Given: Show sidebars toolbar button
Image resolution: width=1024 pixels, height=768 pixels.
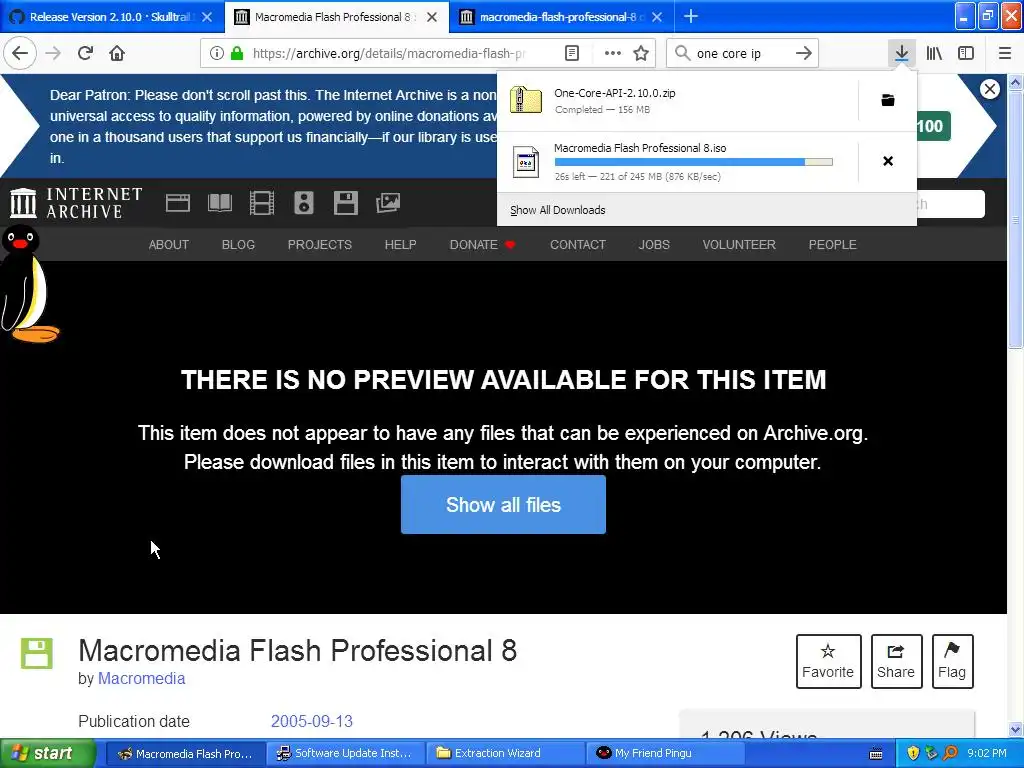Looking at the screenshot, I should pyautogui.click(x=966, y=53).
